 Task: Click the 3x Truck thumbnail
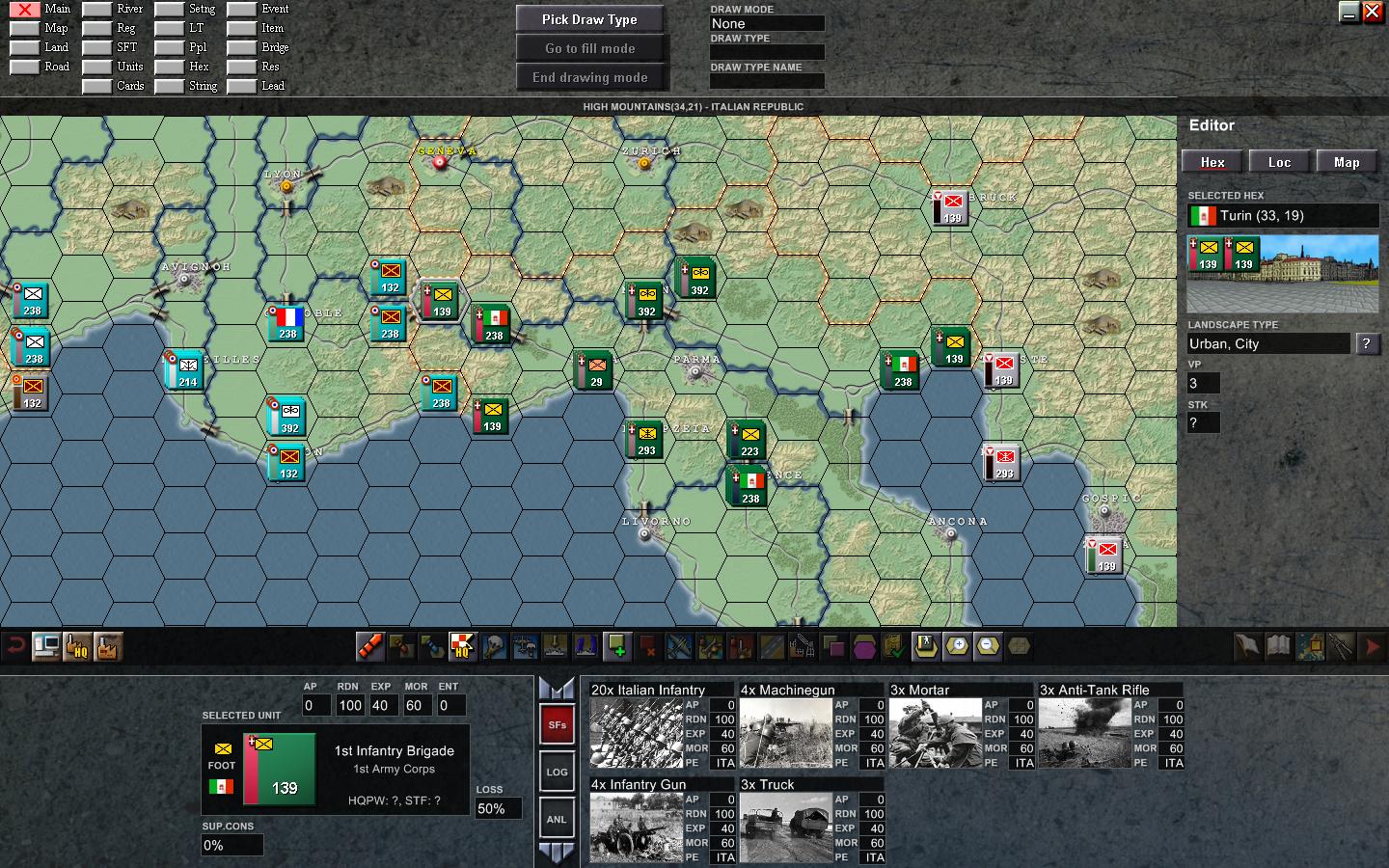785,827
